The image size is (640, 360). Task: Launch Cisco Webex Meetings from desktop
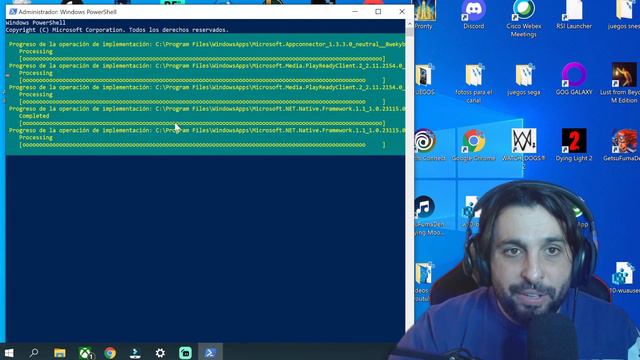click(524, 18)
